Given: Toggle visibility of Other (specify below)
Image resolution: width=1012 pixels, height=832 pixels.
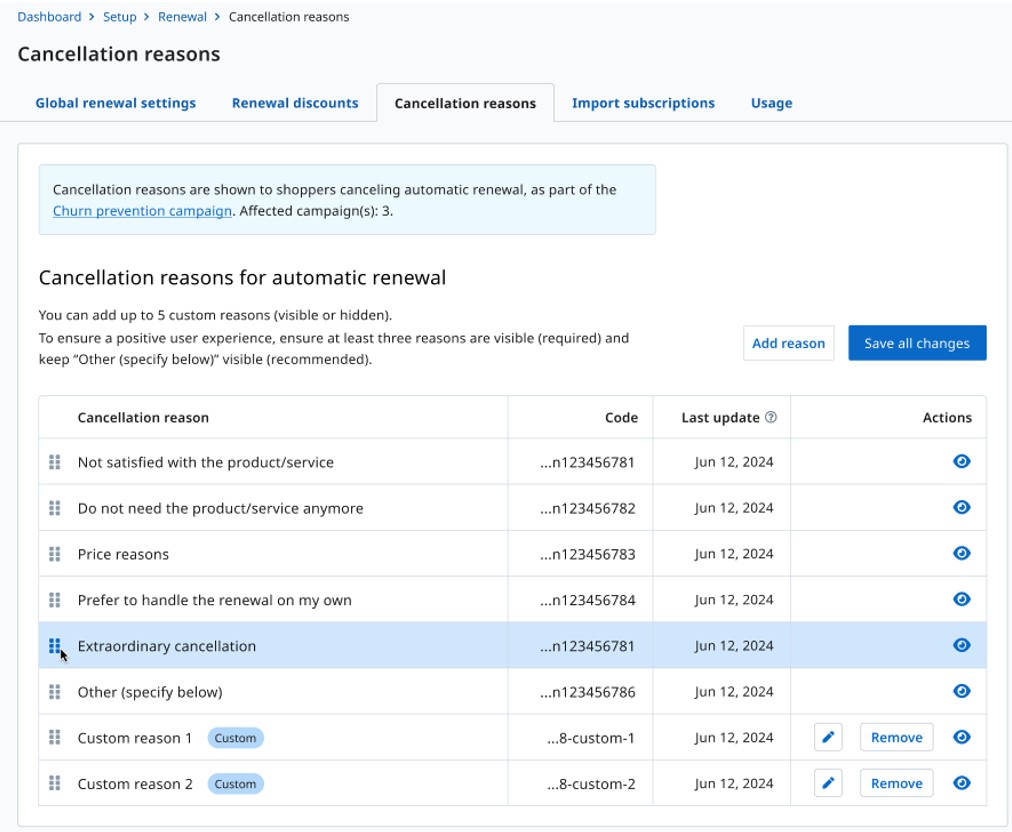Looking at the screenshot, I should tap(962, 691).
